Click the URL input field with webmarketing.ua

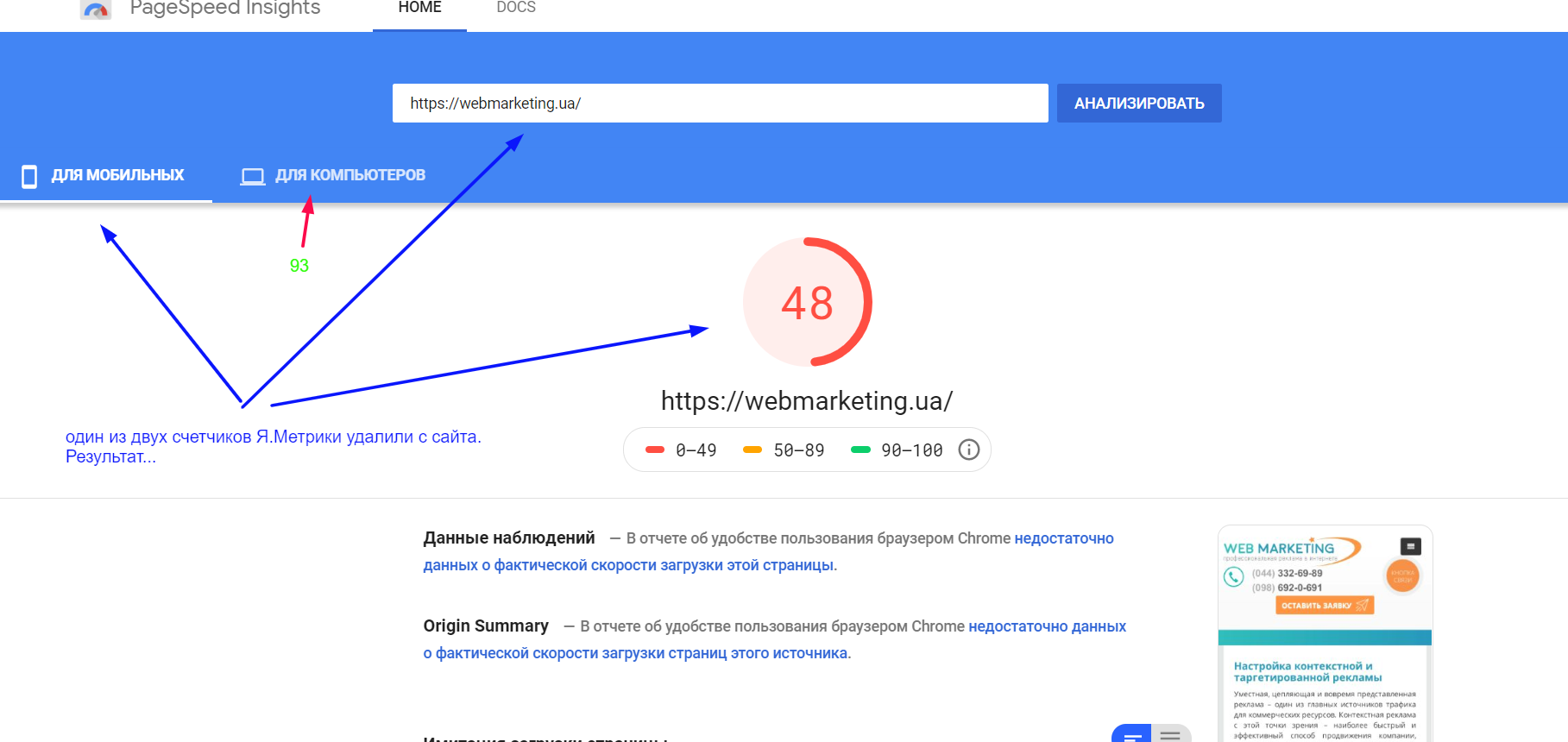pyautogui.click(x=720, y=104)
